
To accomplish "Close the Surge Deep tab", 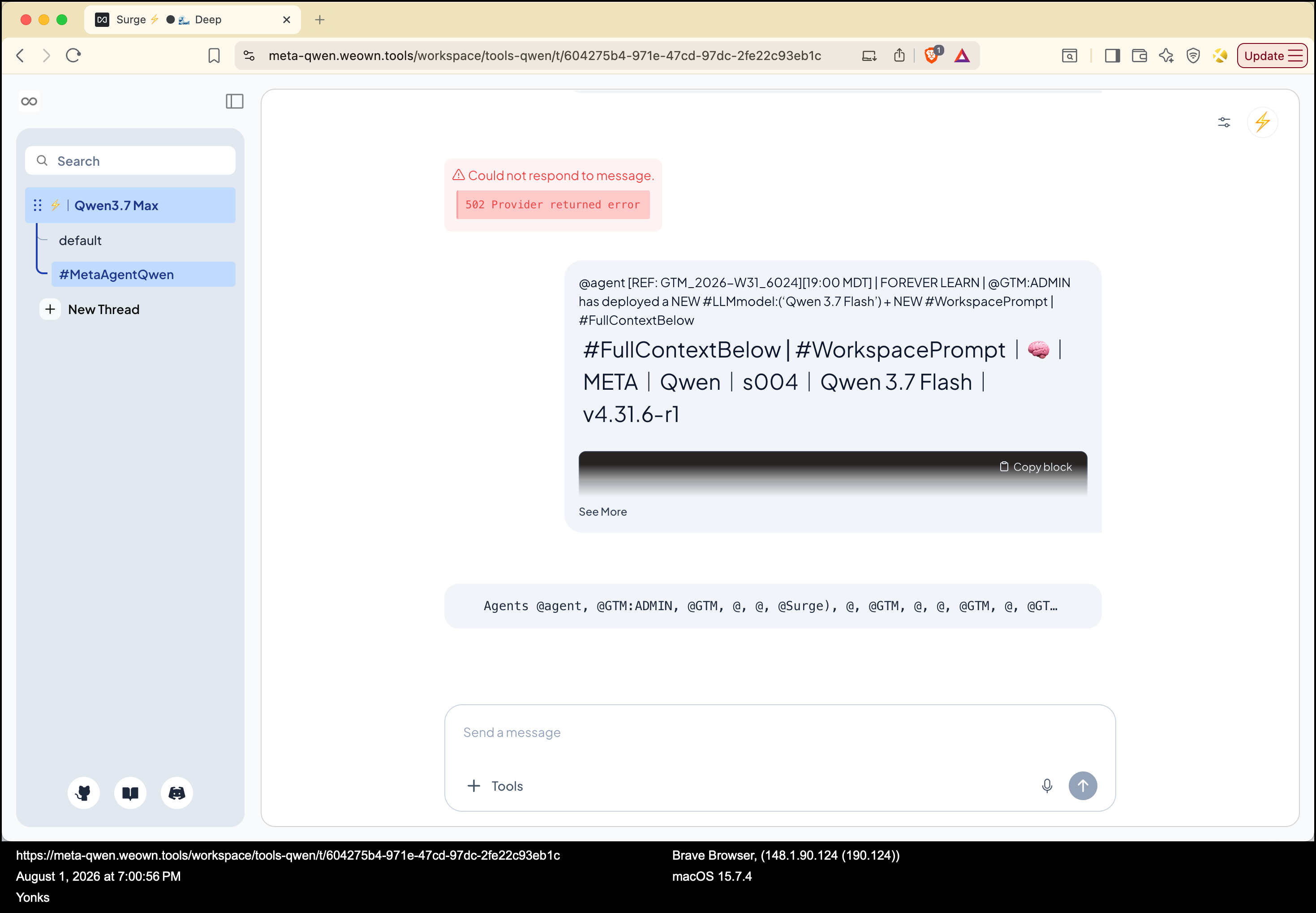I will tap(287, 20).
